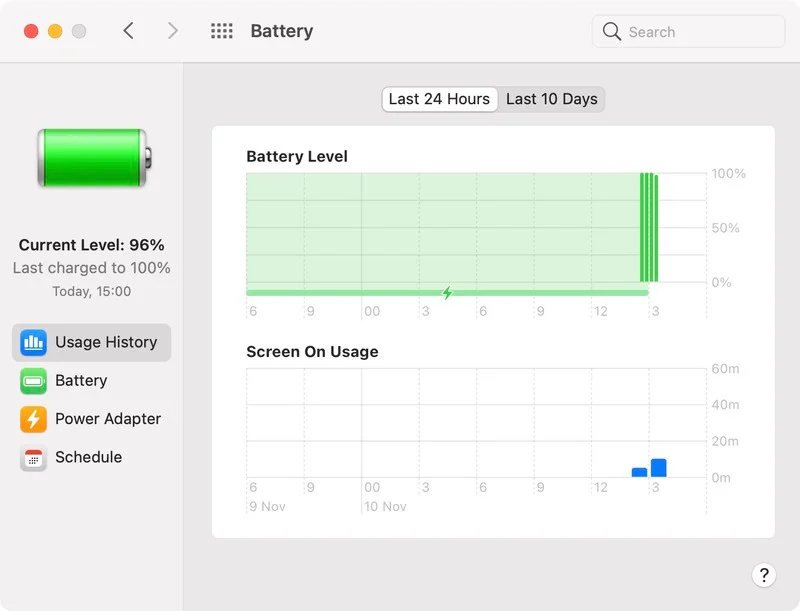Click the Usage History bar chart icon
Viewport: 800px width, 611px height.
33,342
